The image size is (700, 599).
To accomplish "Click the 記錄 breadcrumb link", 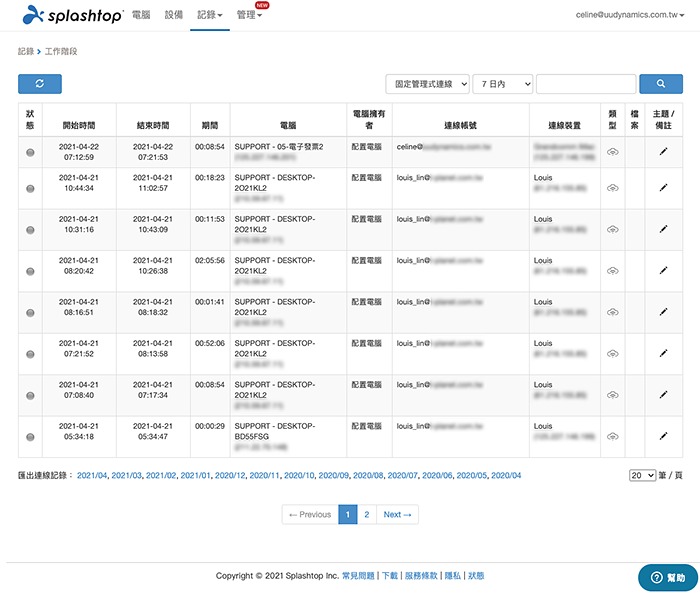I will pyautogui.click(x=26, y=50).
